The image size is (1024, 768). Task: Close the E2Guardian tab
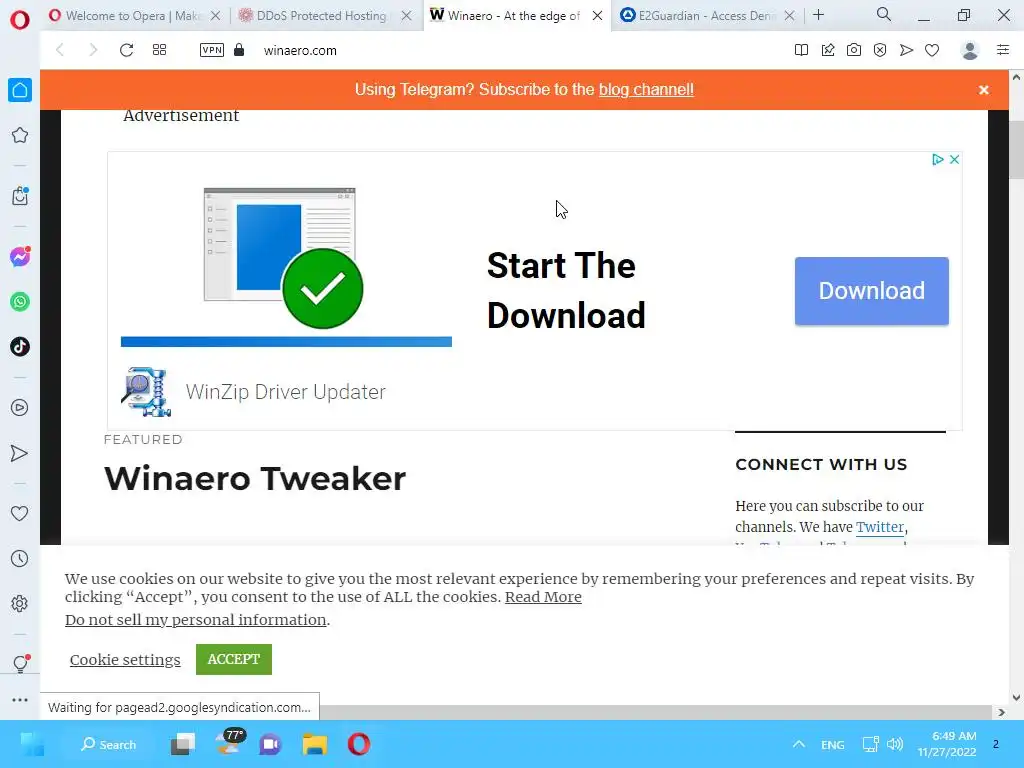pos(790,16)
